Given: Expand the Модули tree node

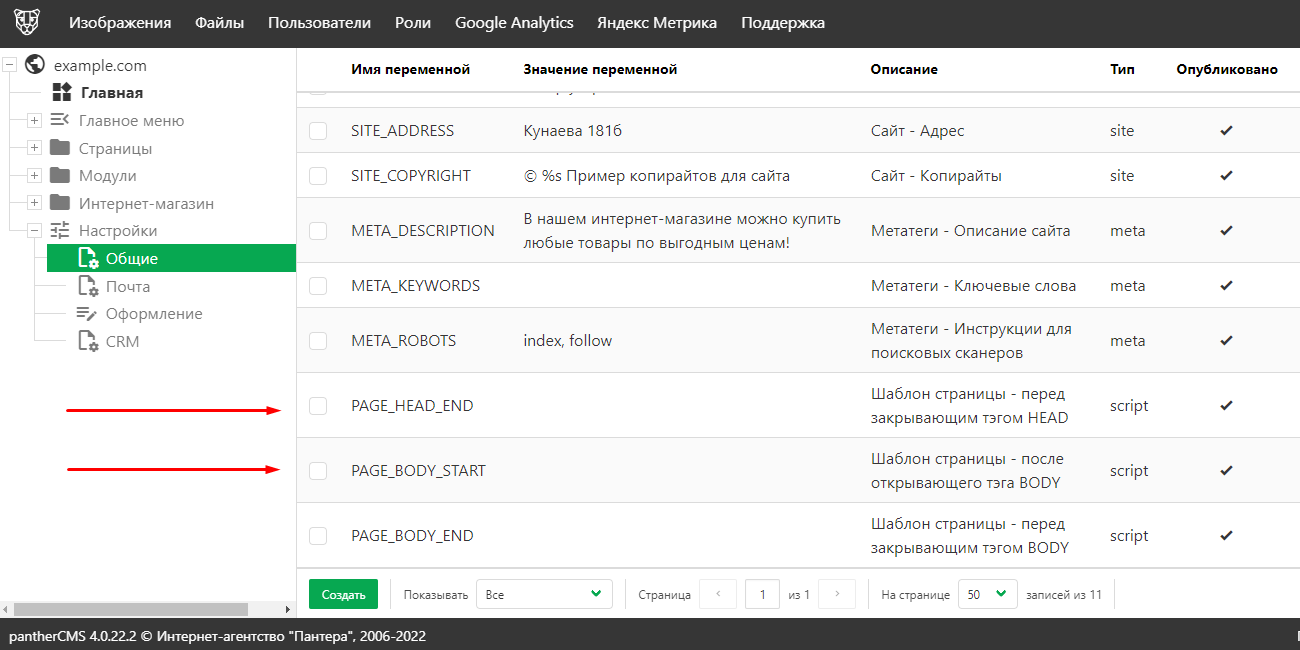Looking at the screenshot, I should coord(34,176).
